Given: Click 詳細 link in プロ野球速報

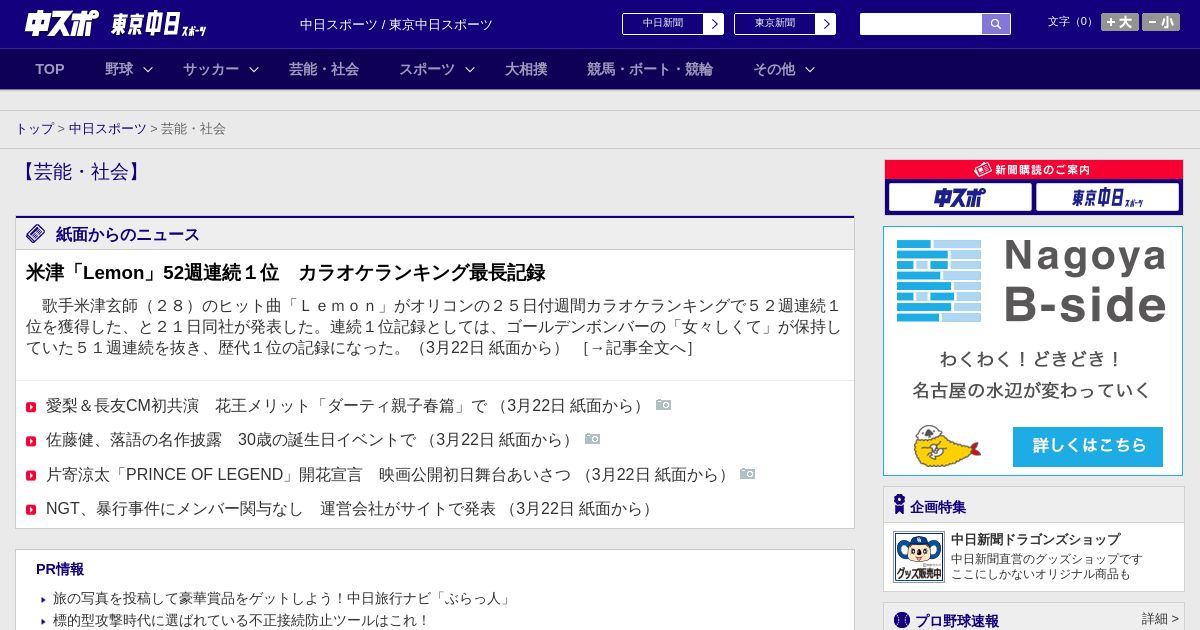Looking at the screenshot, I should click(x=1160, y=619).
